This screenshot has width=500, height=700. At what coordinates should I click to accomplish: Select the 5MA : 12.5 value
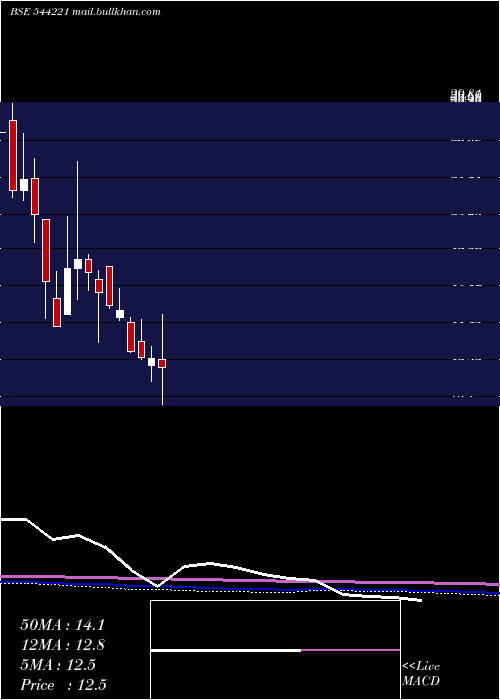click(58, 665)
